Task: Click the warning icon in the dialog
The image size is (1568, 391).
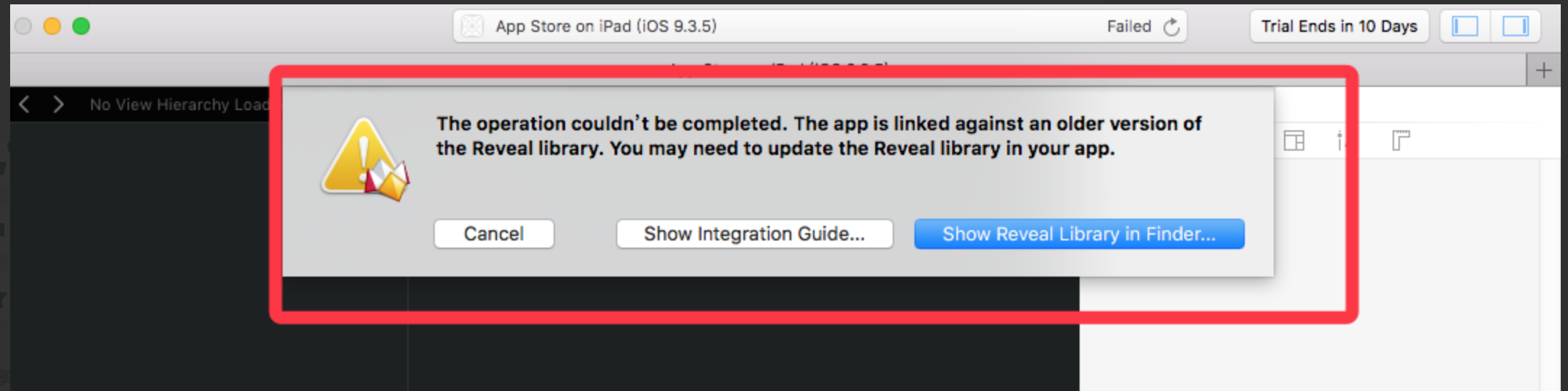Action: (365, 160)
